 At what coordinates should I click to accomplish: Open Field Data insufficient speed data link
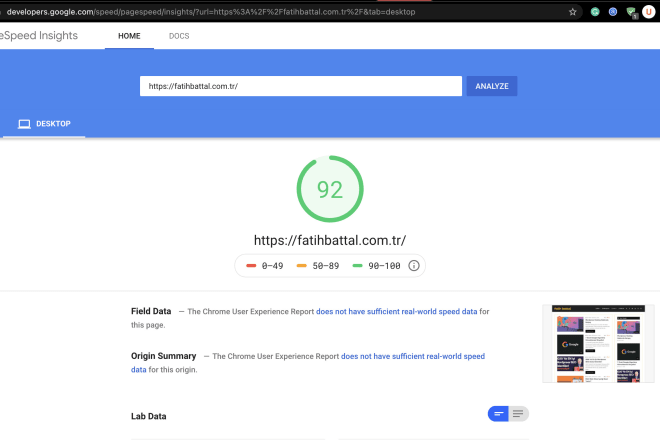click(x=397, y=312)
